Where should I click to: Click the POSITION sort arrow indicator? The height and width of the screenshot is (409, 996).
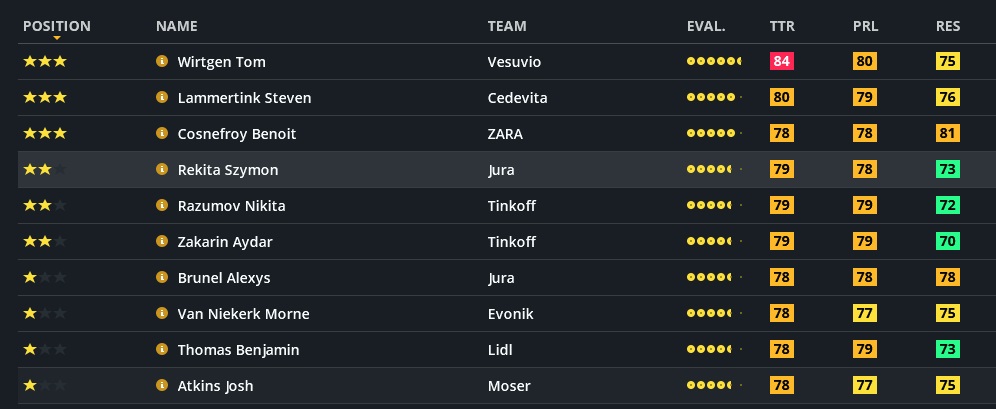click(57, 38)
